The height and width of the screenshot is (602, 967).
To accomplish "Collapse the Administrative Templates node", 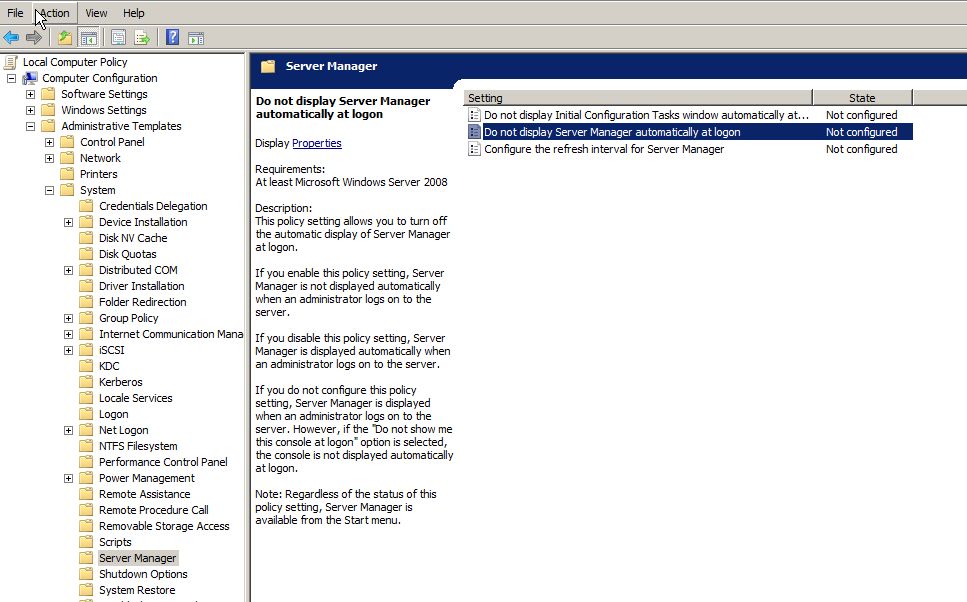I will (x=30, y=126).
